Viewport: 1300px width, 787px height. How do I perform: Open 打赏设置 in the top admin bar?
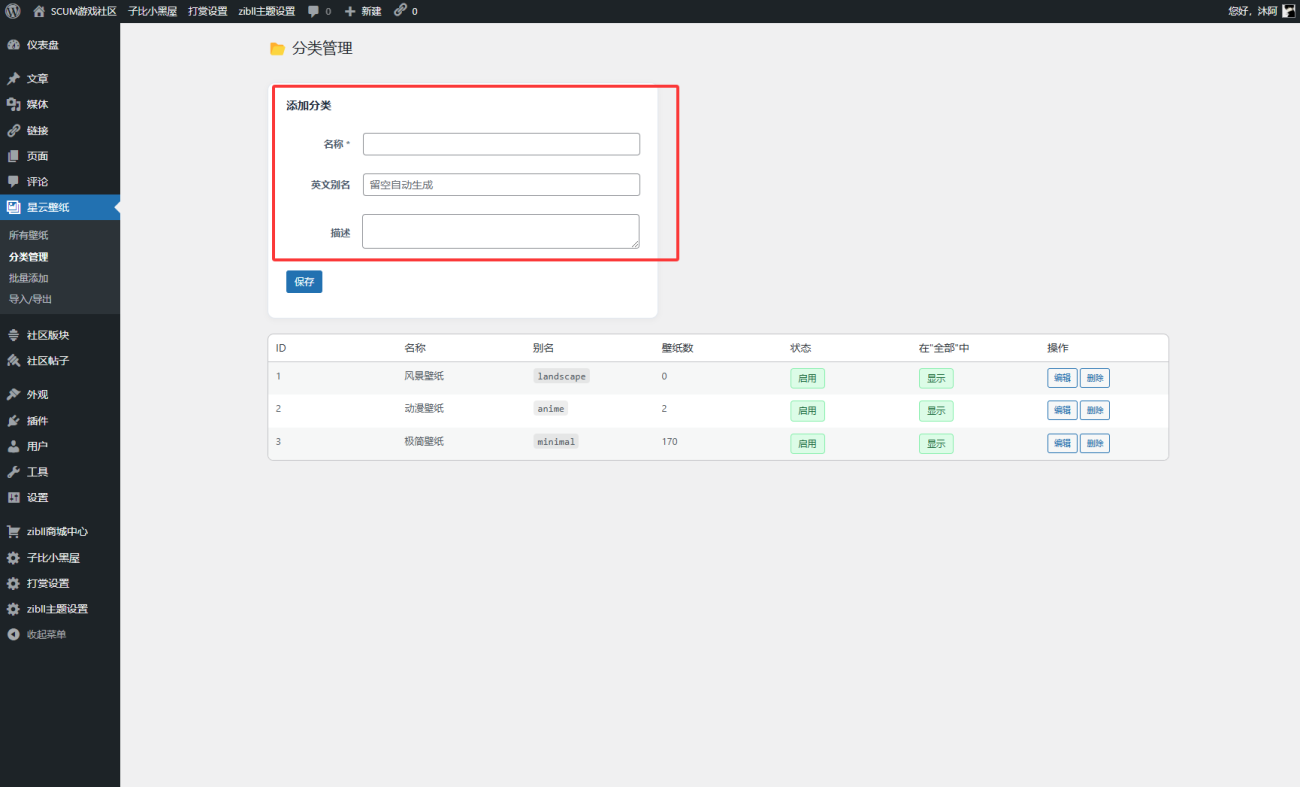tap(208, 11)
